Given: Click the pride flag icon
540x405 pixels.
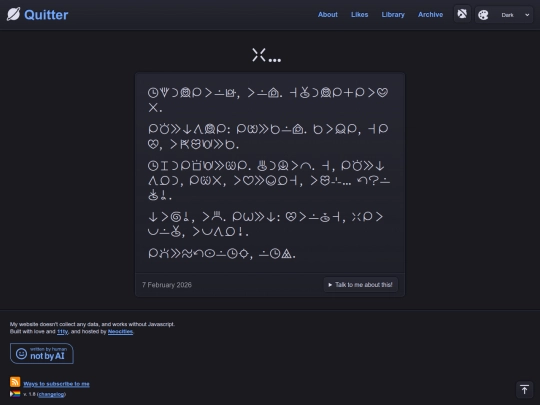Looking at the screenshot, I should coord(15,394).
